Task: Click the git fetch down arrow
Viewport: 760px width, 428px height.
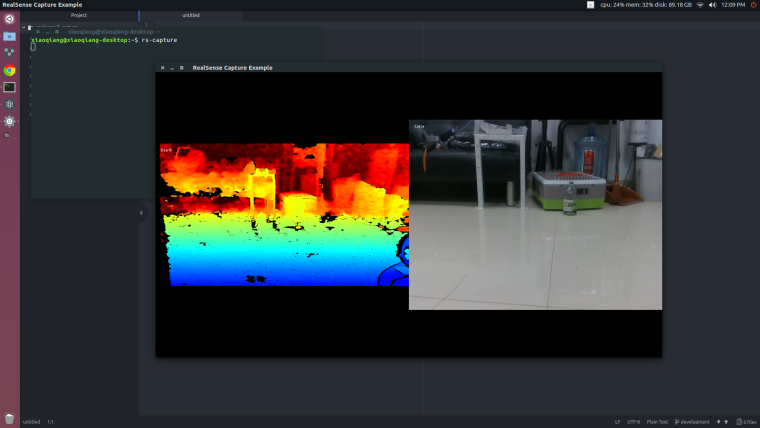Action: click(718, 422)
